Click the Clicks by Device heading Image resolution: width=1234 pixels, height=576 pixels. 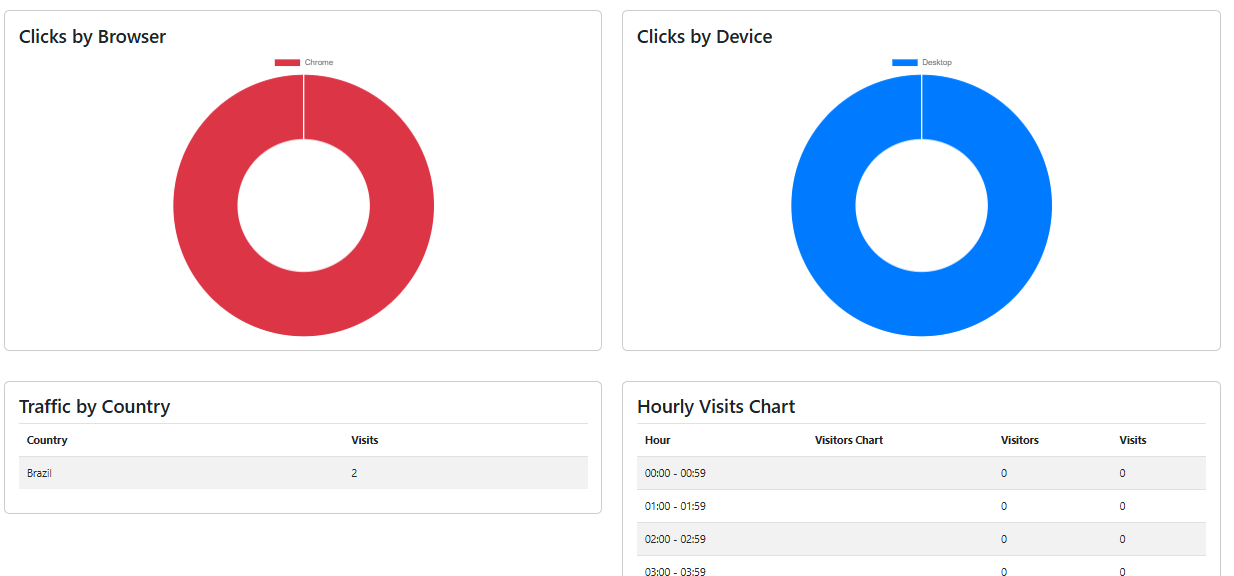pyautogui.click(x=704, y=37)
